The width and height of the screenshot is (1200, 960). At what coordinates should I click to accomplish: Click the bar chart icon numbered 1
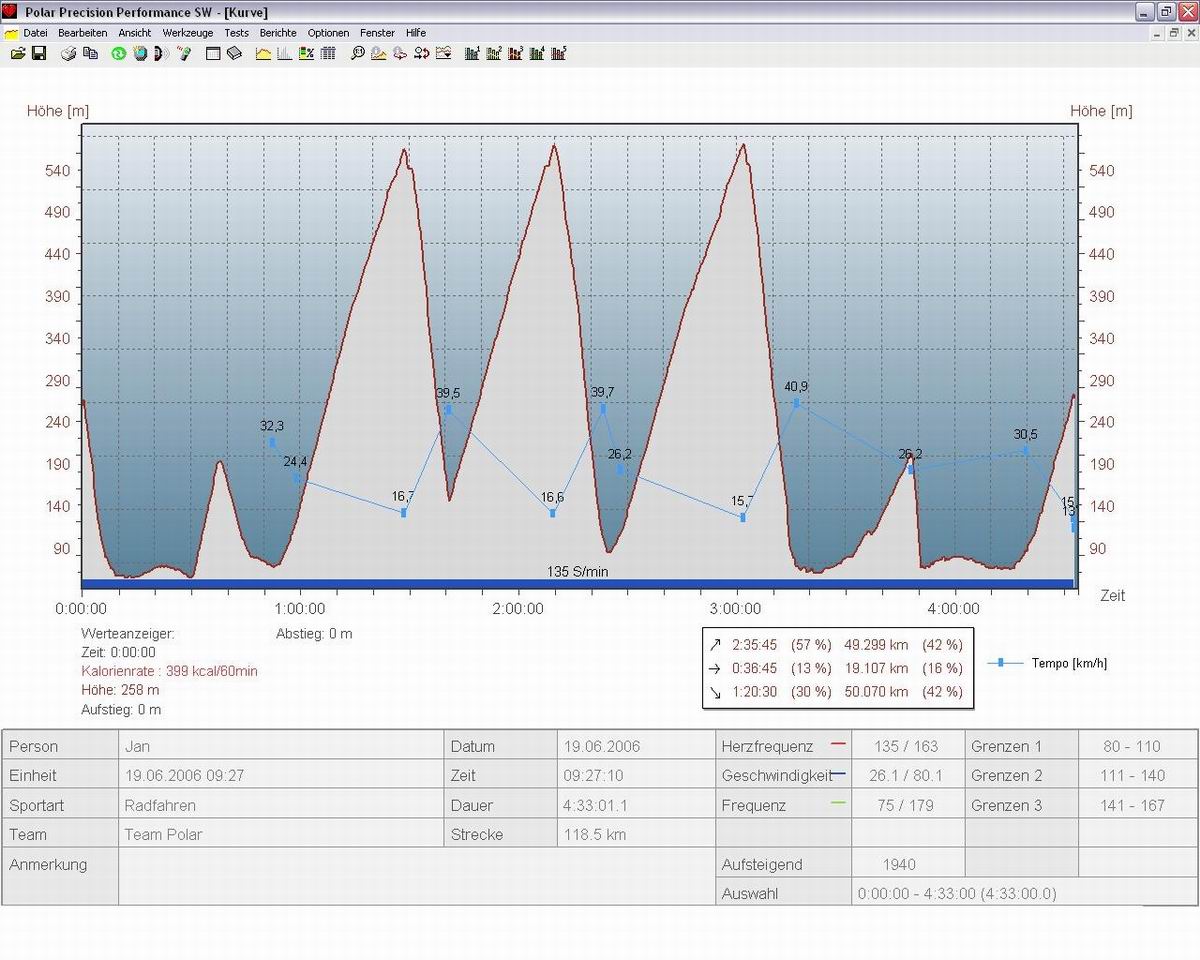(x=473, y=53)
